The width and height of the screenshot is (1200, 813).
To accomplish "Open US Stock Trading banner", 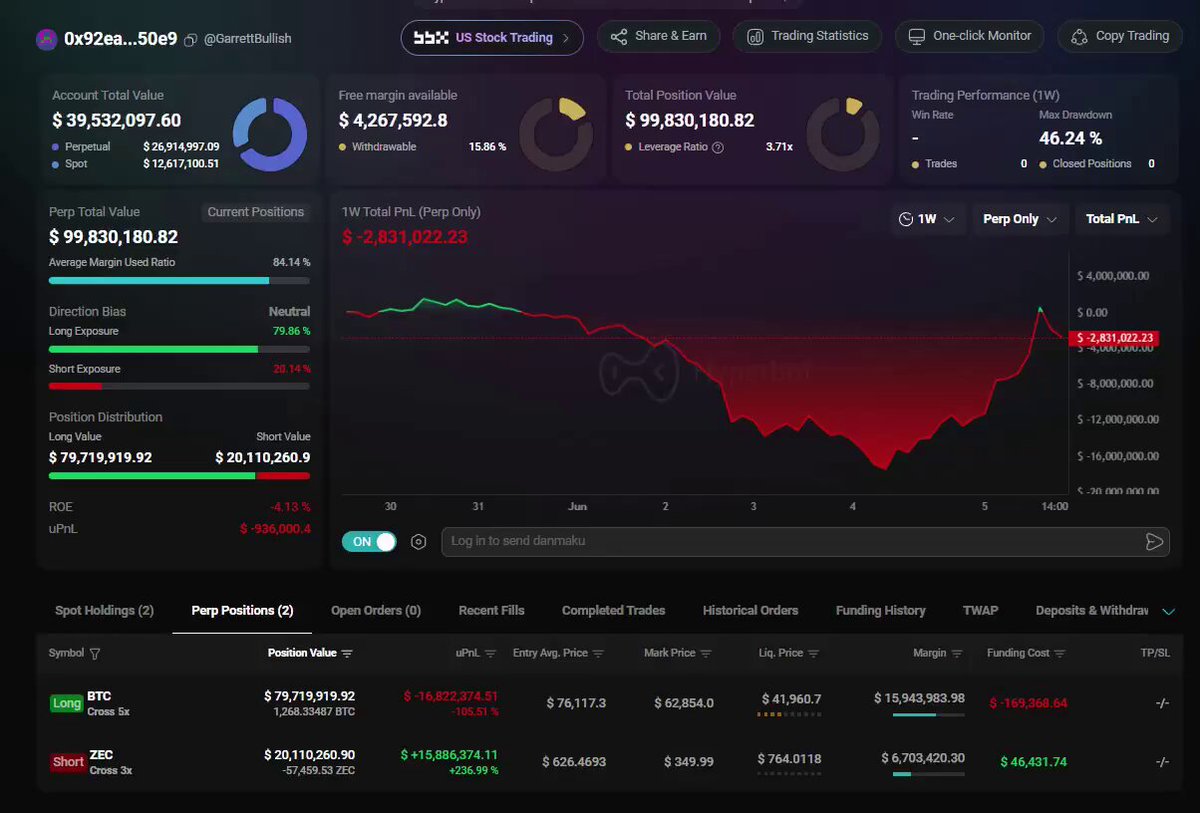I will click(x=492, y=38).
